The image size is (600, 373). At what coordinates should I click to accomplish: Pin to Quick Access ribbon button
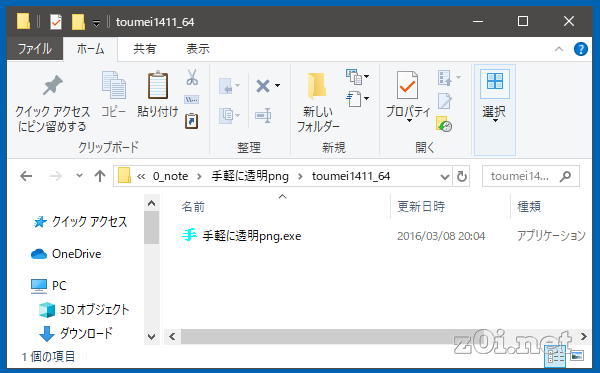[x=52, y=102]
